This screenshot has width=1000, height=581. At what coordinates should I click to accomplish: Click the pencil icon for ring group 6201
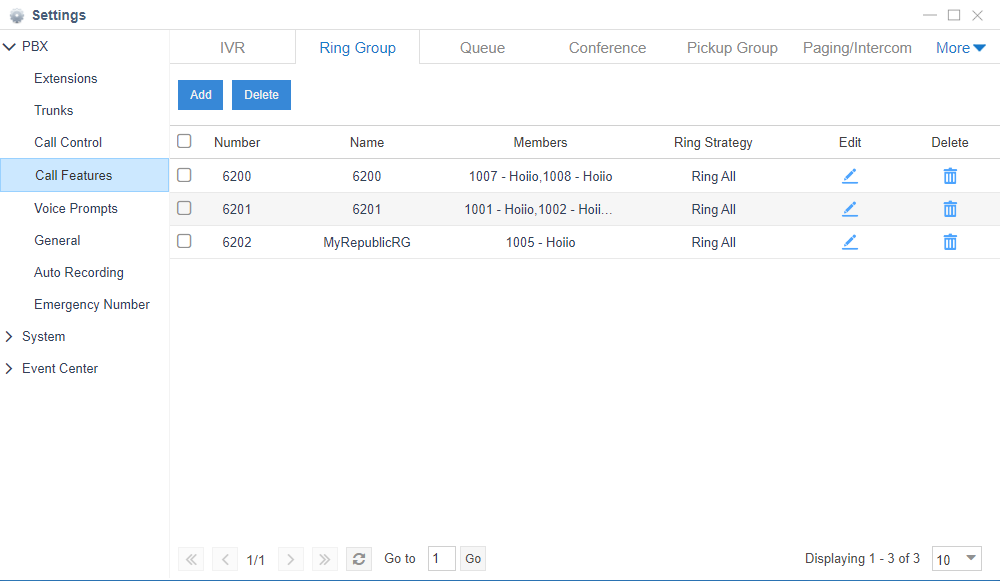coord(849,209)
